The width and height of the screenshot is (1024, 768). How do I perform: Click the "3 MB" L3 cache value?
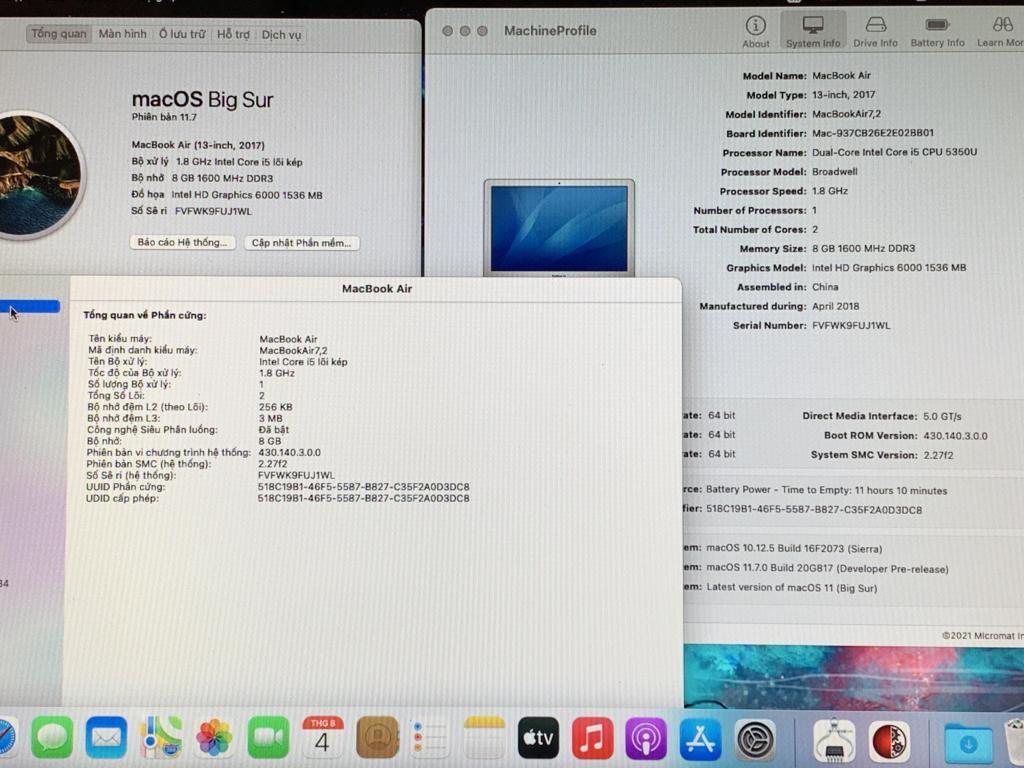(270, 419)
